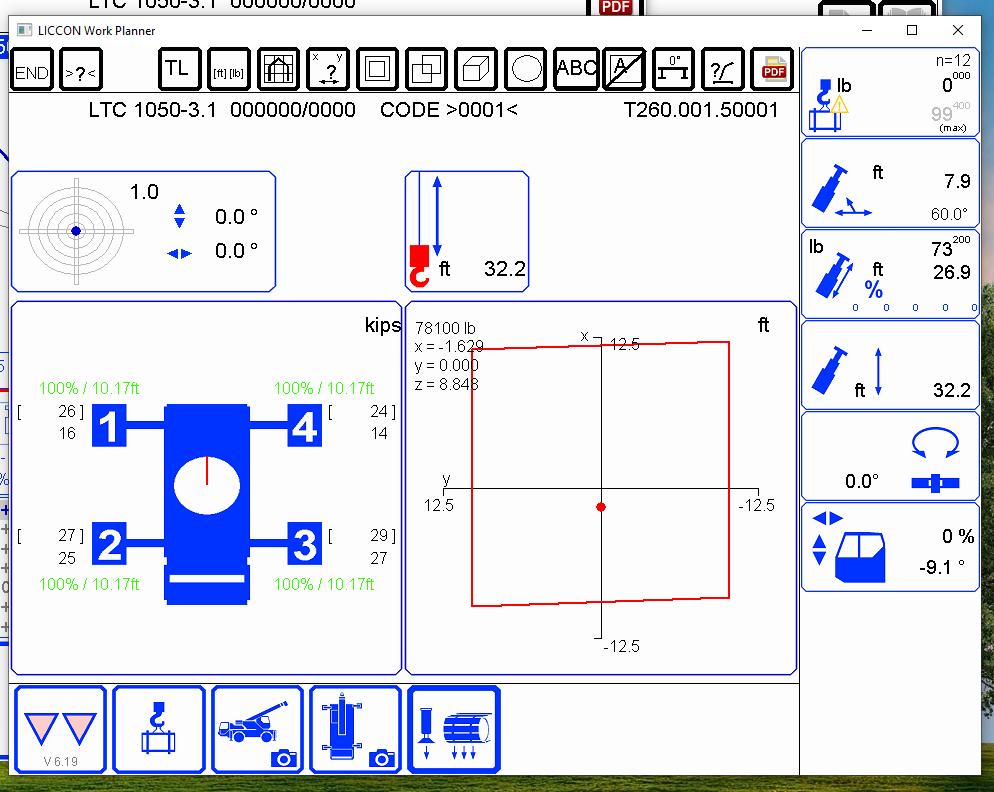Select the TL load chart button
Image resolution: width=994 pixels, height=792 pixels.
coord(179,69)
